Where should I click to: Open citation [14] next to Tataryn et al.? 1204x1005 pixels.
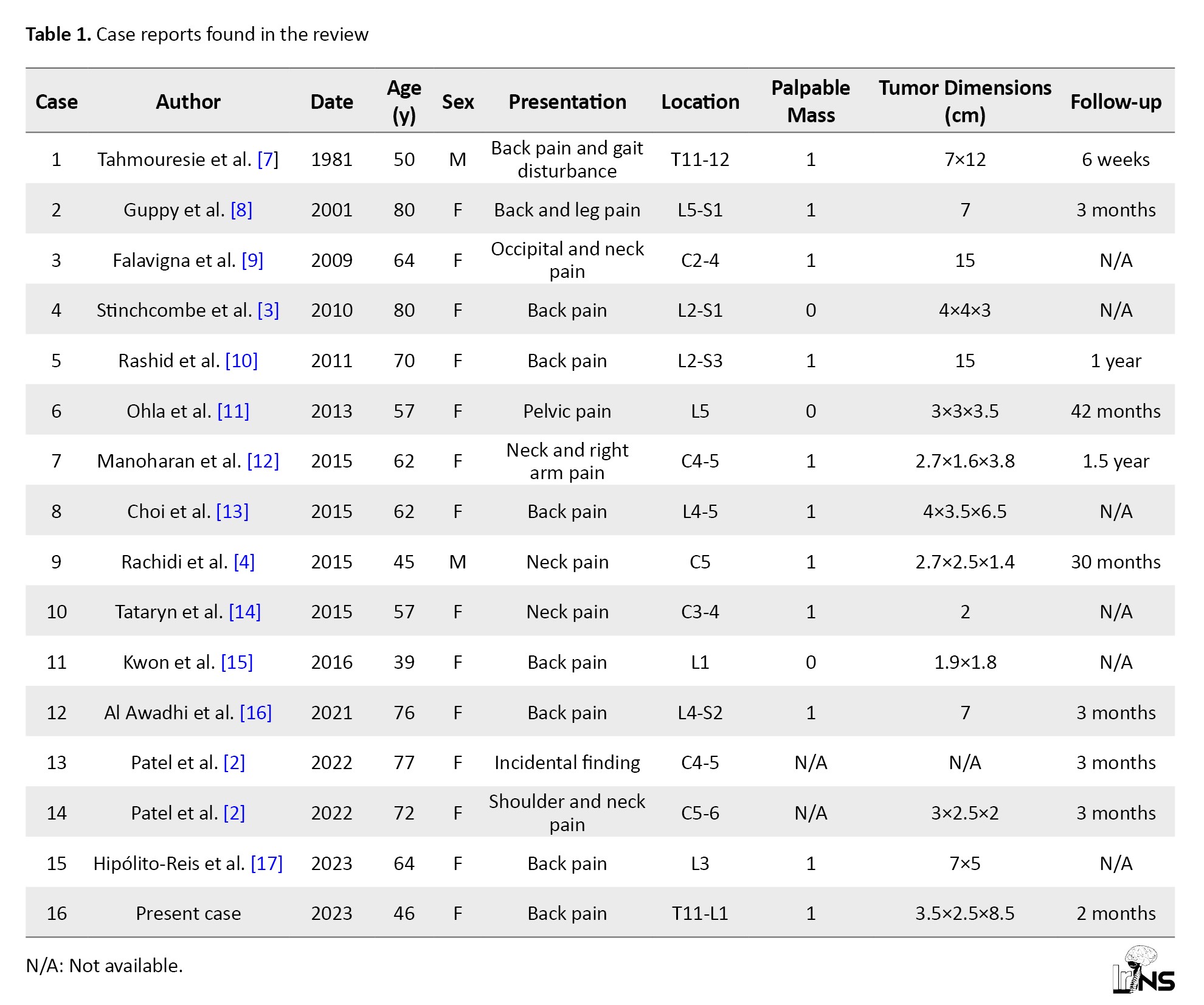245,612
